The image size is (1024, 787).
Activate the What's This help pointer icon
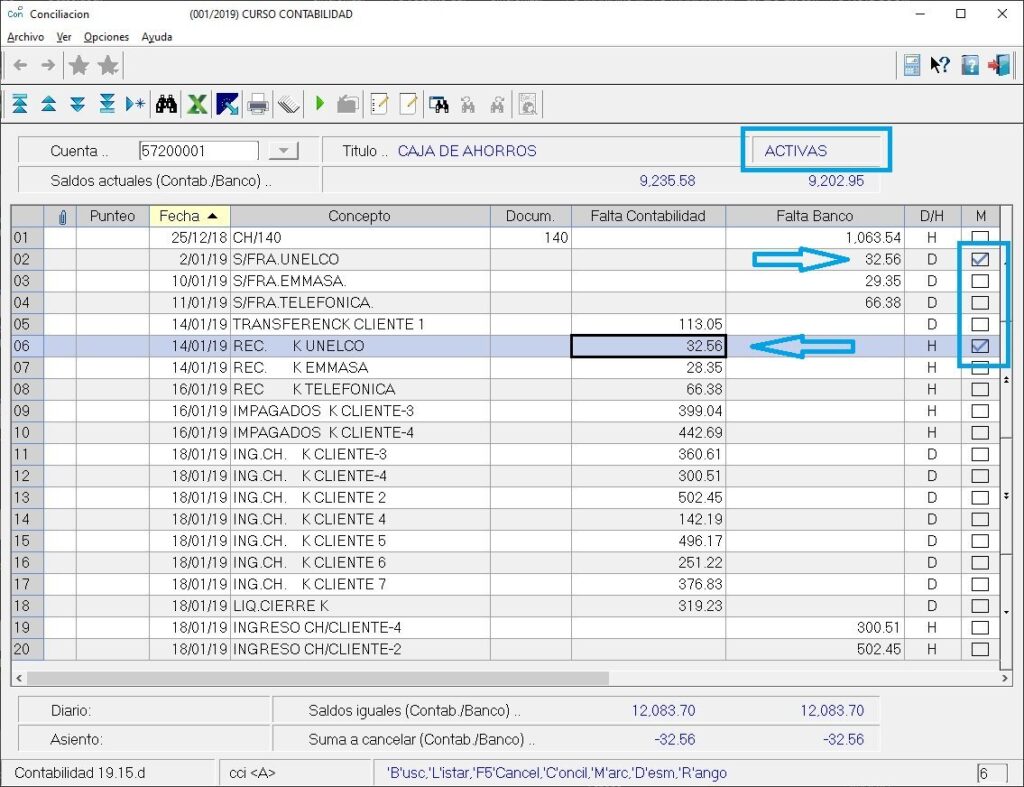pos(940,65)
